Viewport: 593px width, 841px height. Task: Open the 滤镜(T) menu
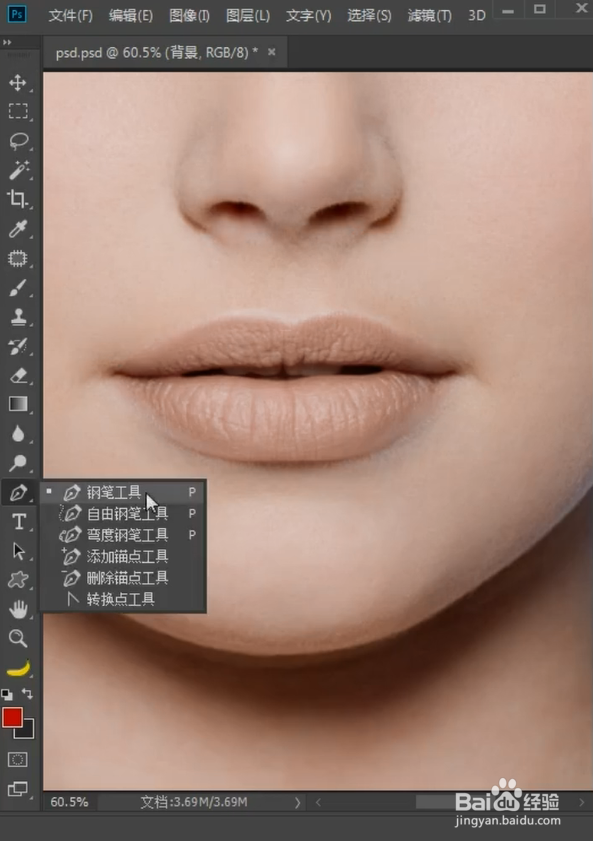(429, 16)
